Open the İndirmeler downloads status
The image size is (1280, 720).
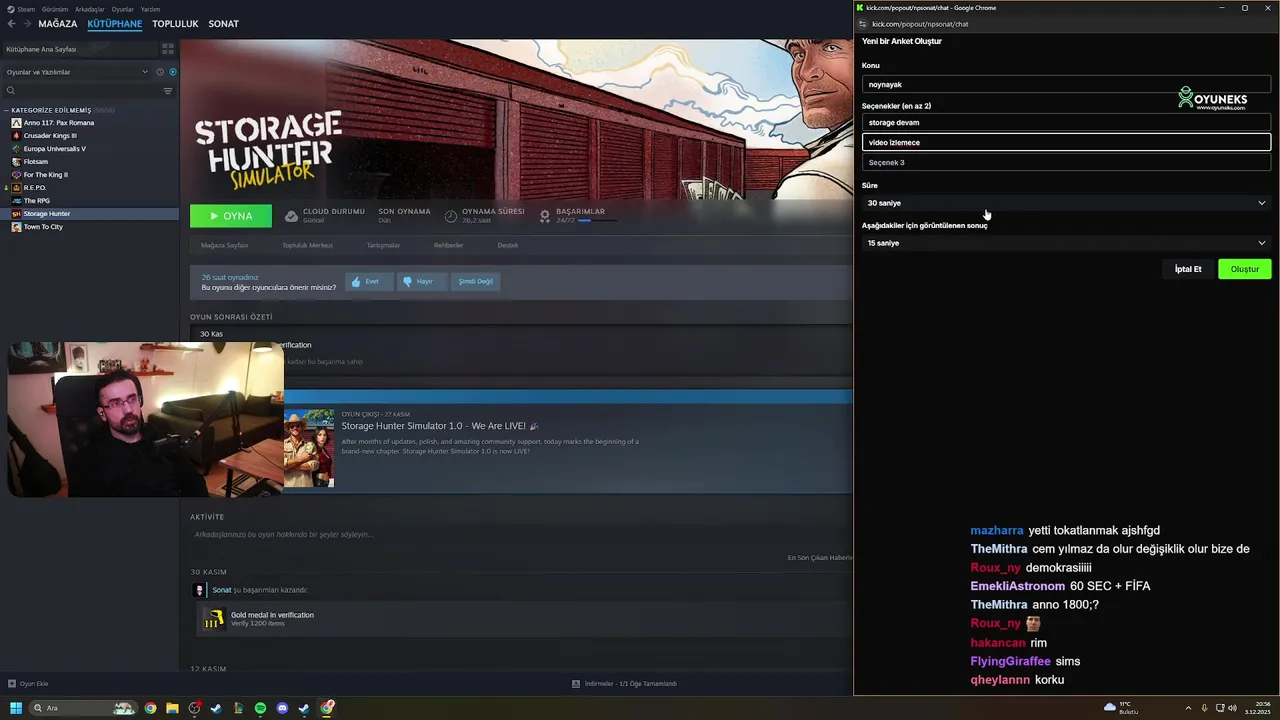(625, 684)
